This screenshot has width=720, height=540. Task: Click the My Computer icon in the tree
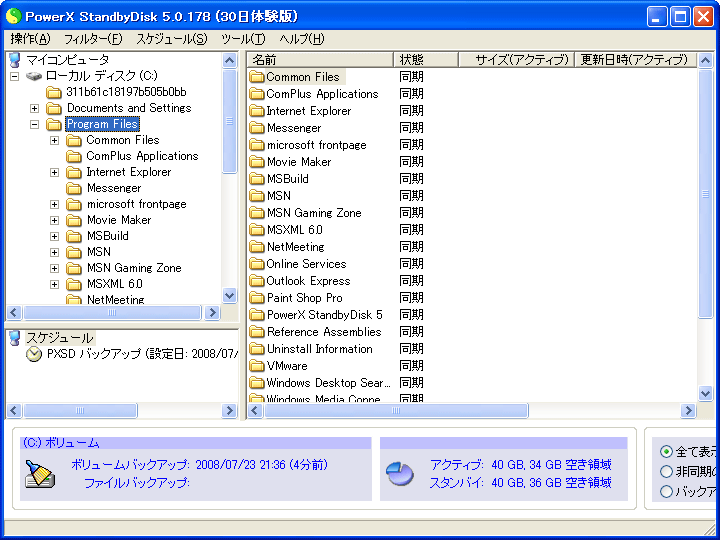click(x=15, y=60)
